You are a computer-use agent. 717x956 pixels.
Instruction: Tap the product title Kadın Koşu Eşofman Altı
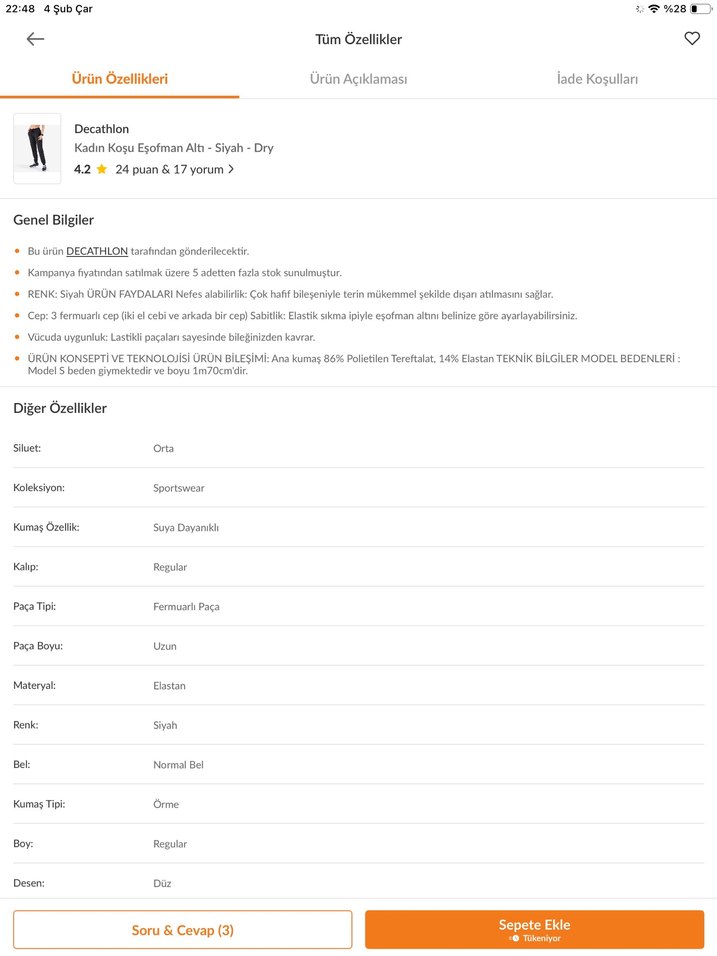(173, 148)
